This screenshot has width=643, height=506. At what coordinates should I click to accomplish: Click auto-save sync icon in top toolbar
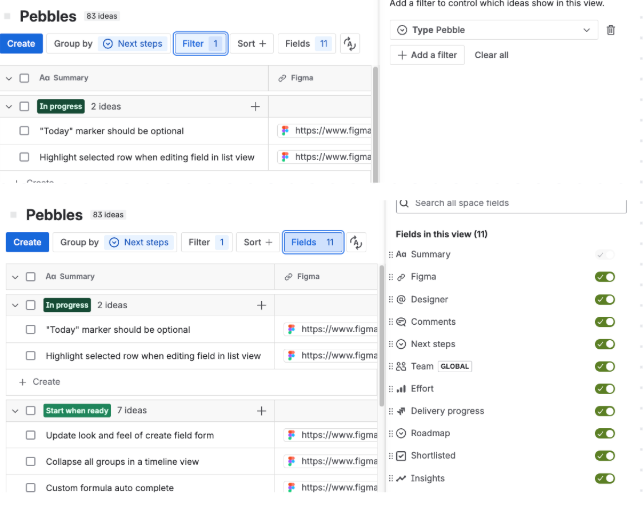[x=350, y=43]
